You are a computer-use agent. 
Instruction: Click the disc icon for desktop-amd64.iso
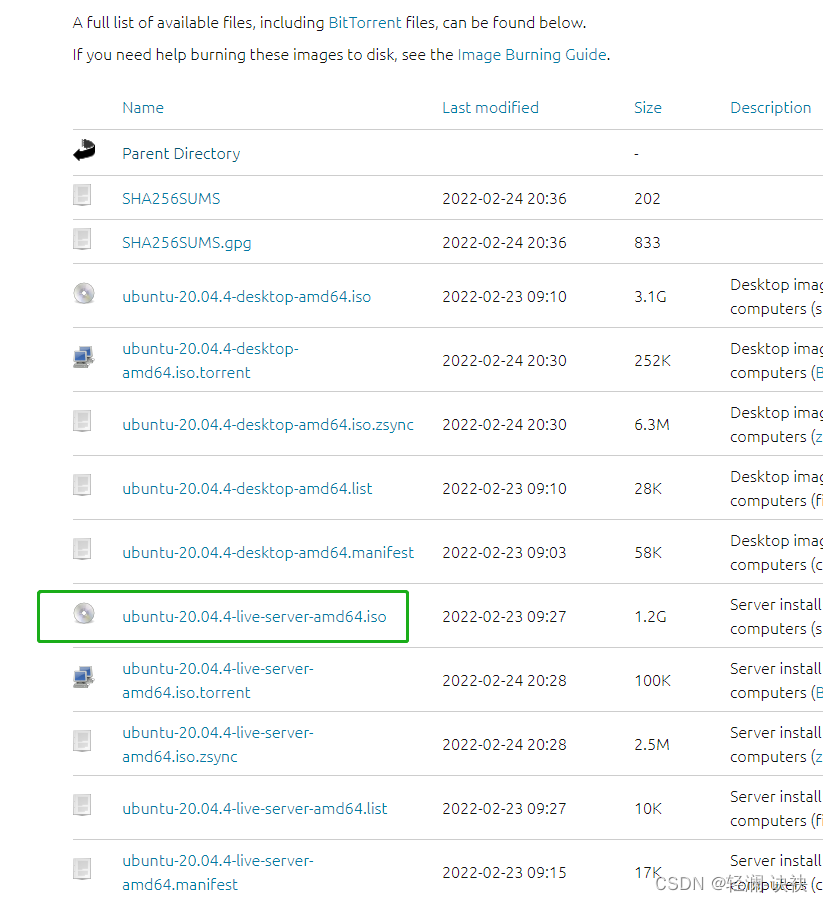click(x=84, y=293)
